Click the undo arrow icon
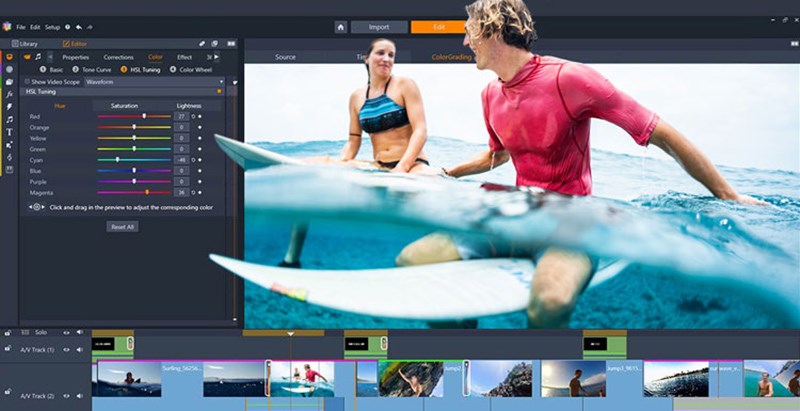 pos(78,27)
